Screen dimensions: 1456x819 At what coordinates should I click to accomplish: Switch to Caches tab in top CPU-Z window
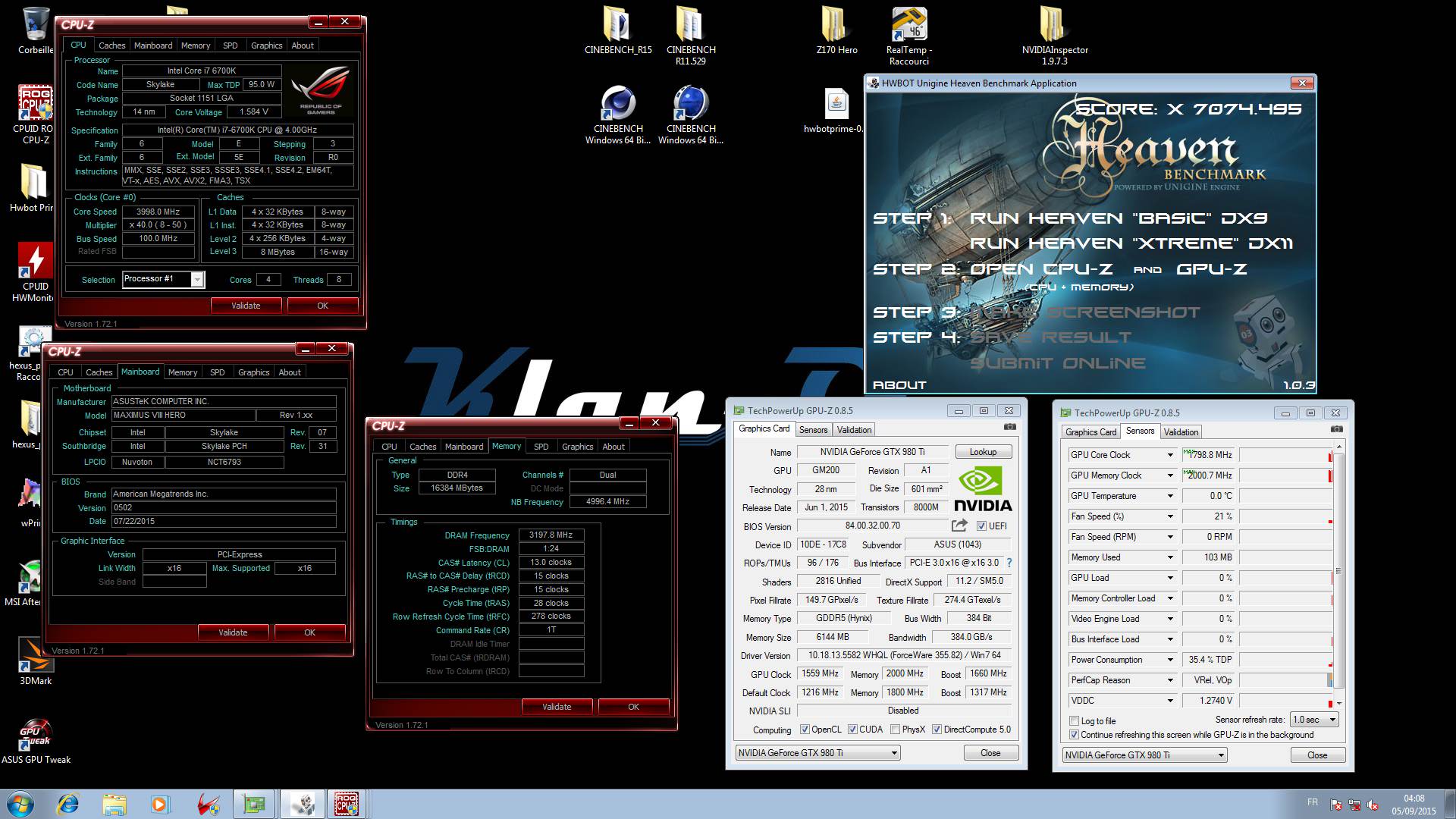coord(111,45)
